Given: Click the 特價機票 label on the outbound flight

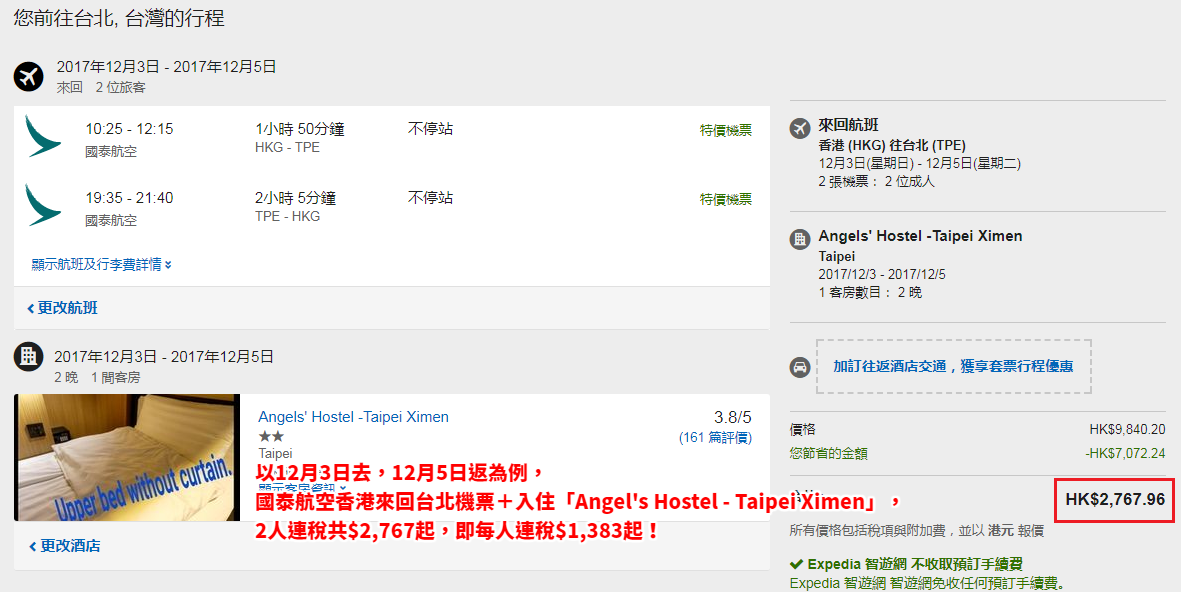Looking at the screenshot, I should point(726,130).
